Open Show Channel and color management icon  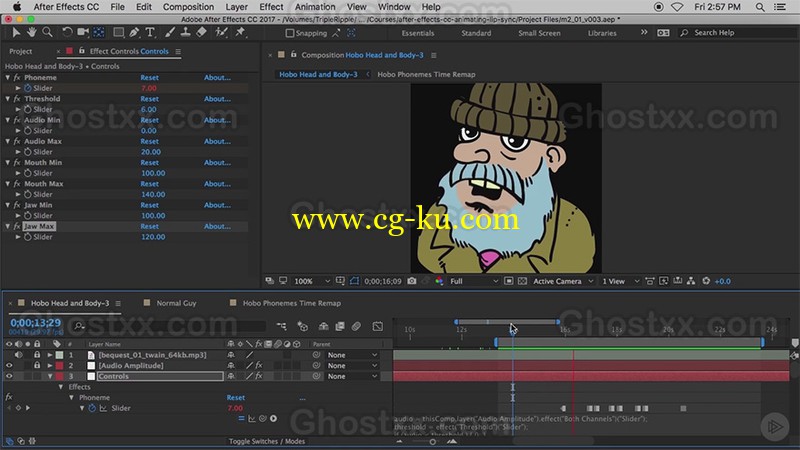click(x=439, y=281)
